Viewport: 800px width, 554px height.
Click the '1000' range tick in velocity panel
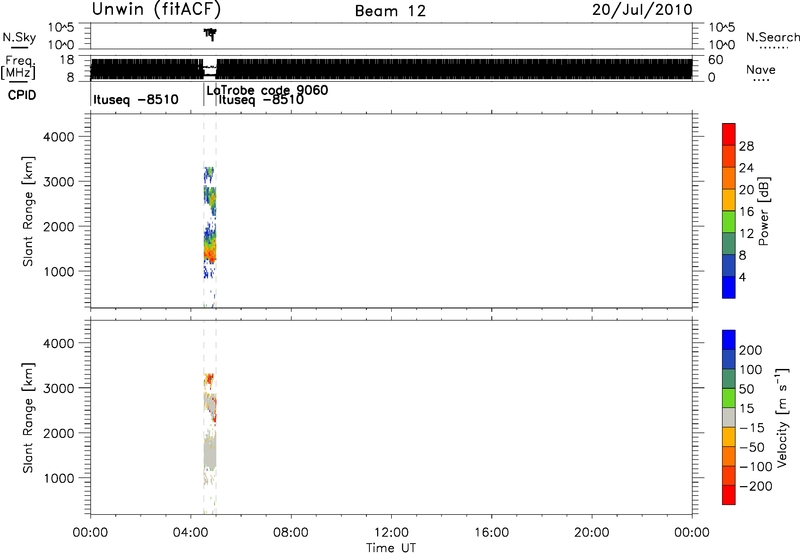click(x=59, y=478)
